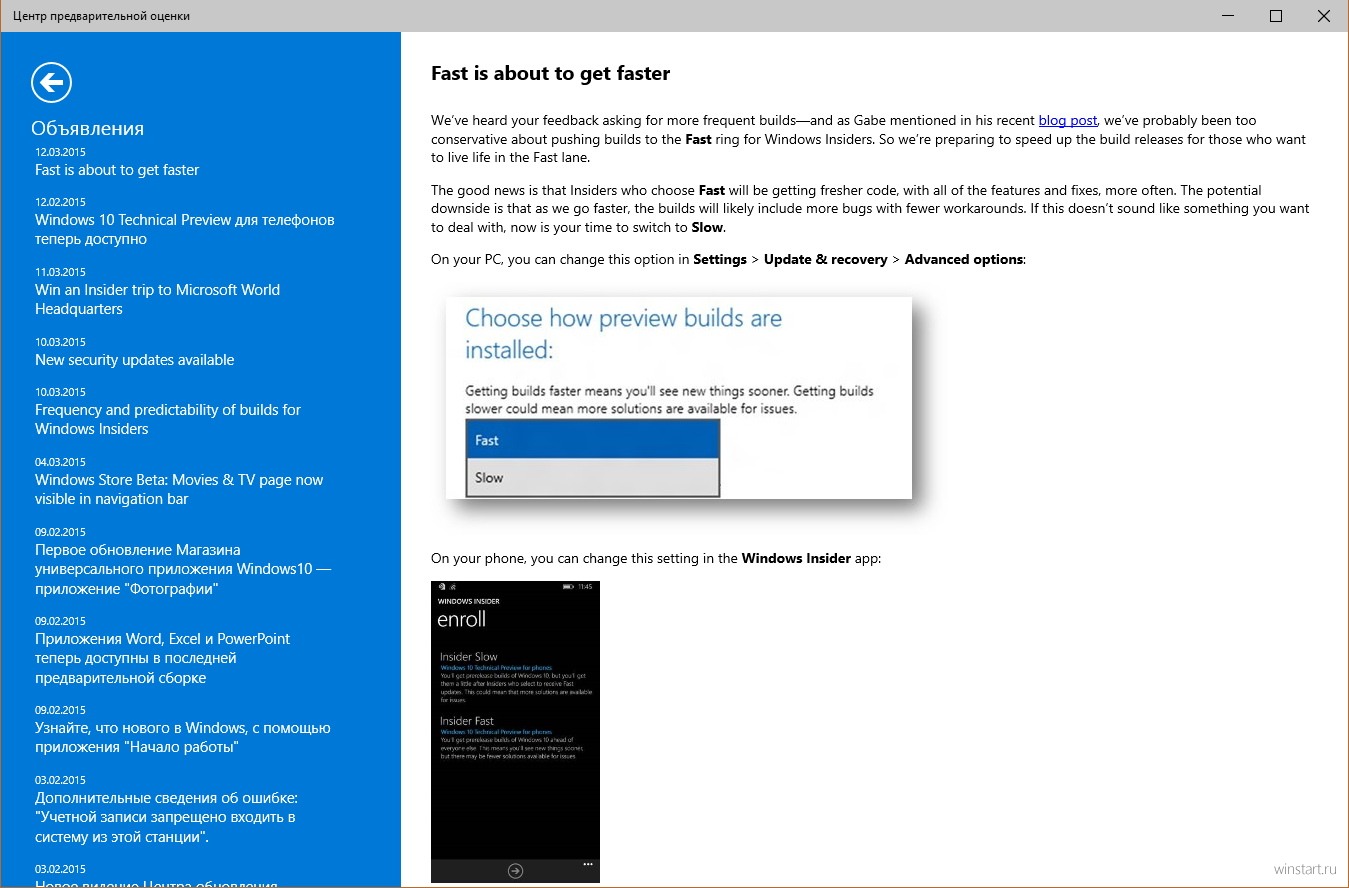Open 'Windows Store Beta: Movies & TV page' announcement
The image size is (1349, 888).
pos(179,489)
